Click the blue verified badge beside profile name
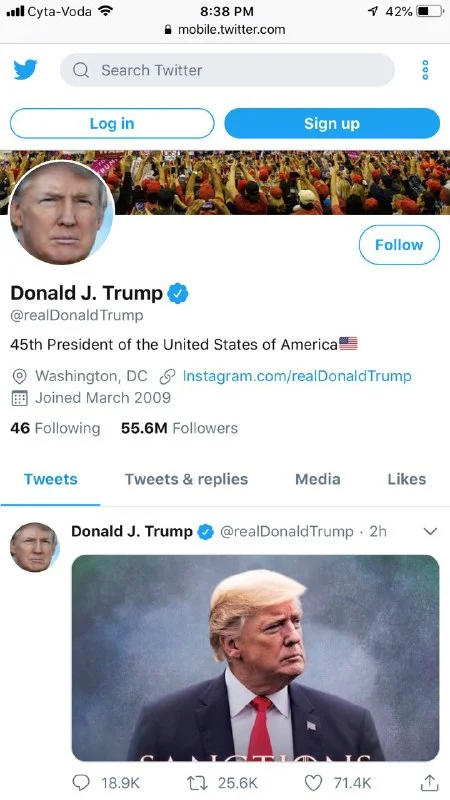The image size is (450, 800). click(178, 293)
